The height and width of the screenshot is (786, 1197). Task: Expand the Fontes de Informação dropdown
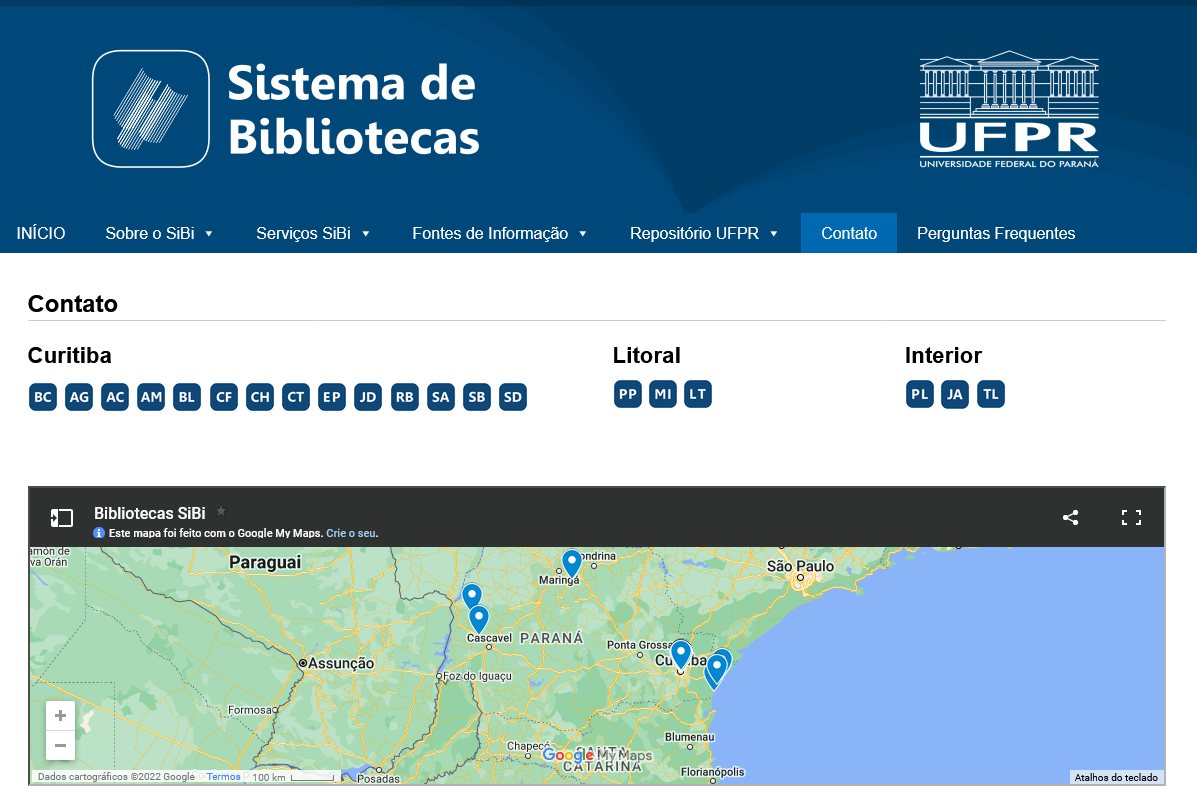pyautogui.click(x=499, y=233)
